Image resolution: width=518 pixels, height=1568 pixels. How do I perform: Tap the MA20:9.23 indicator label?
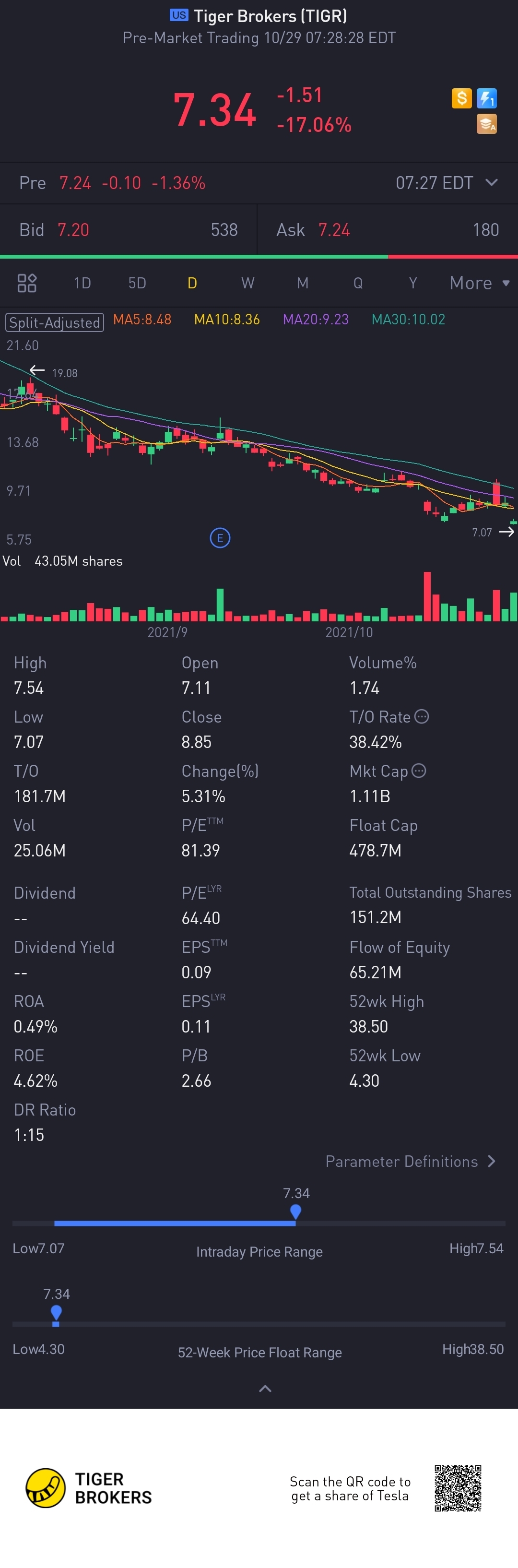click(x=316, y=320)
